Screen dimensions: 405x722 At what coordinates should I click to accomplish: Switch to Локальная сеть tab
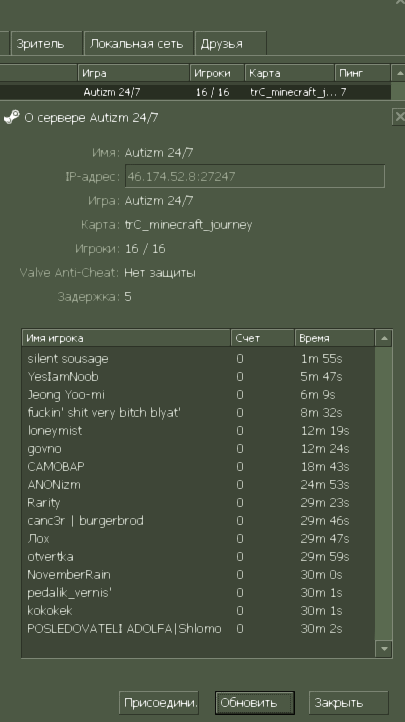pyautogui.click(x=138, y=44)
